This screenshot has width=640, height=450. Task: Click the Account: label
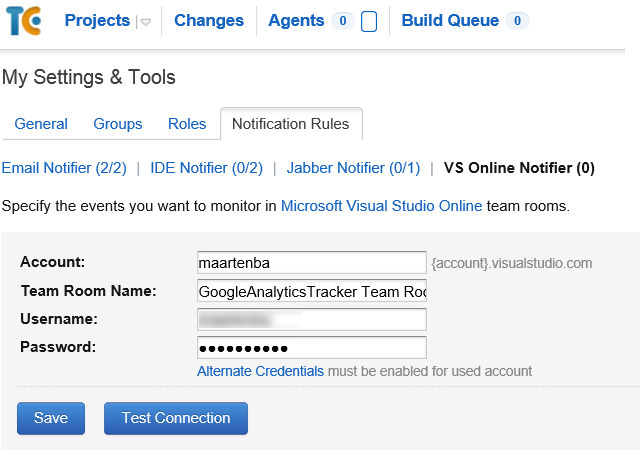(x=53, y=262)
